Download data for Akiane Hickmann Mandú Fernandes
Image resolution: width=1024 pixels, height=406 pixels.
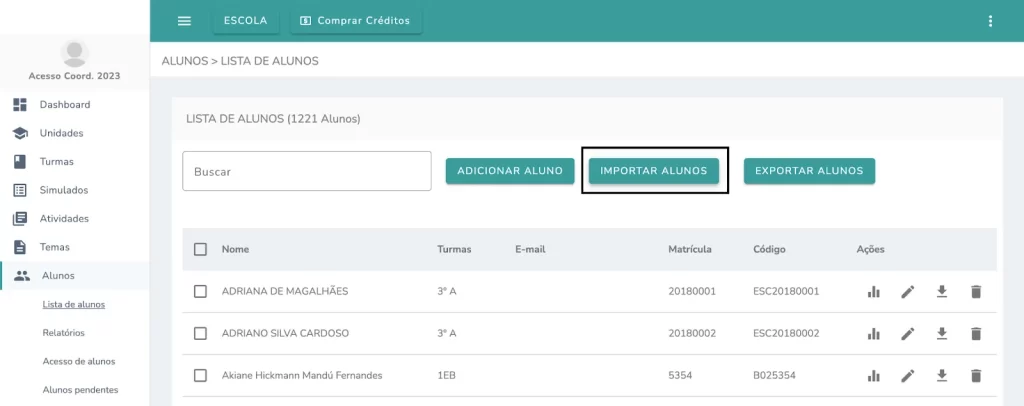coord(942,375)
